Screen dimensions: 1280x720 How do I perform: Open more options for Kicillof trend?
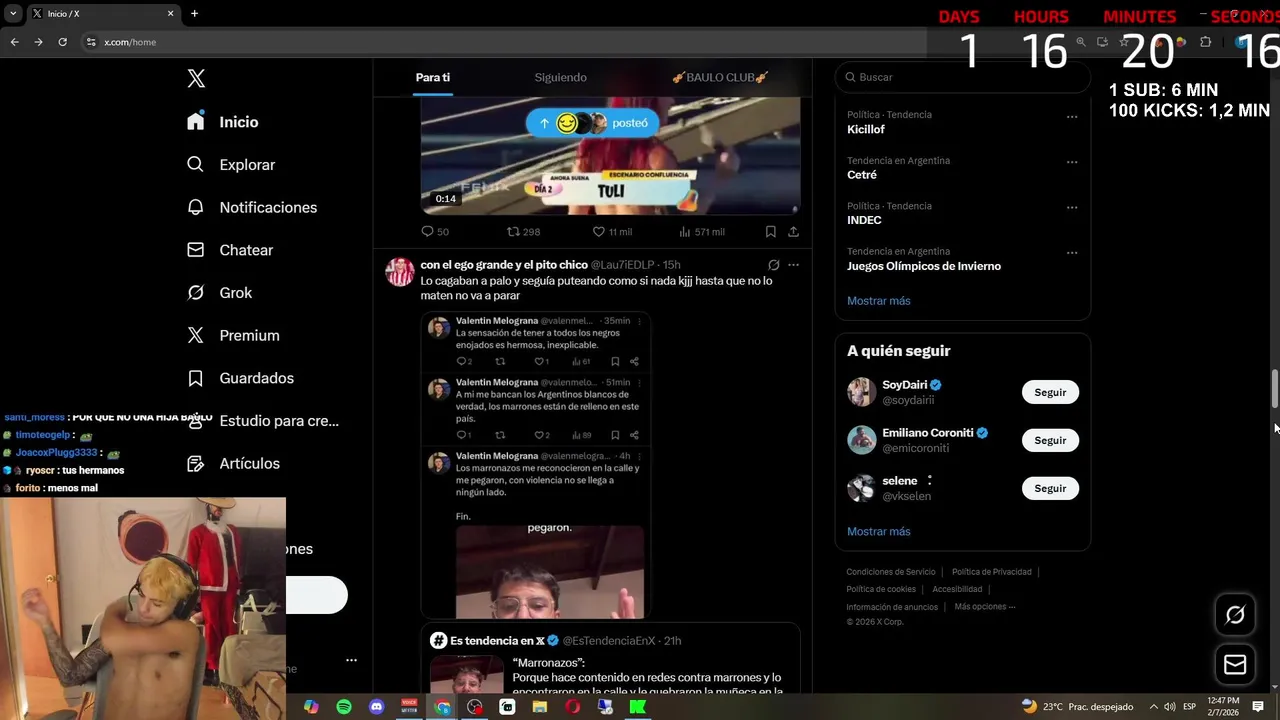(x=1072, y=117)
